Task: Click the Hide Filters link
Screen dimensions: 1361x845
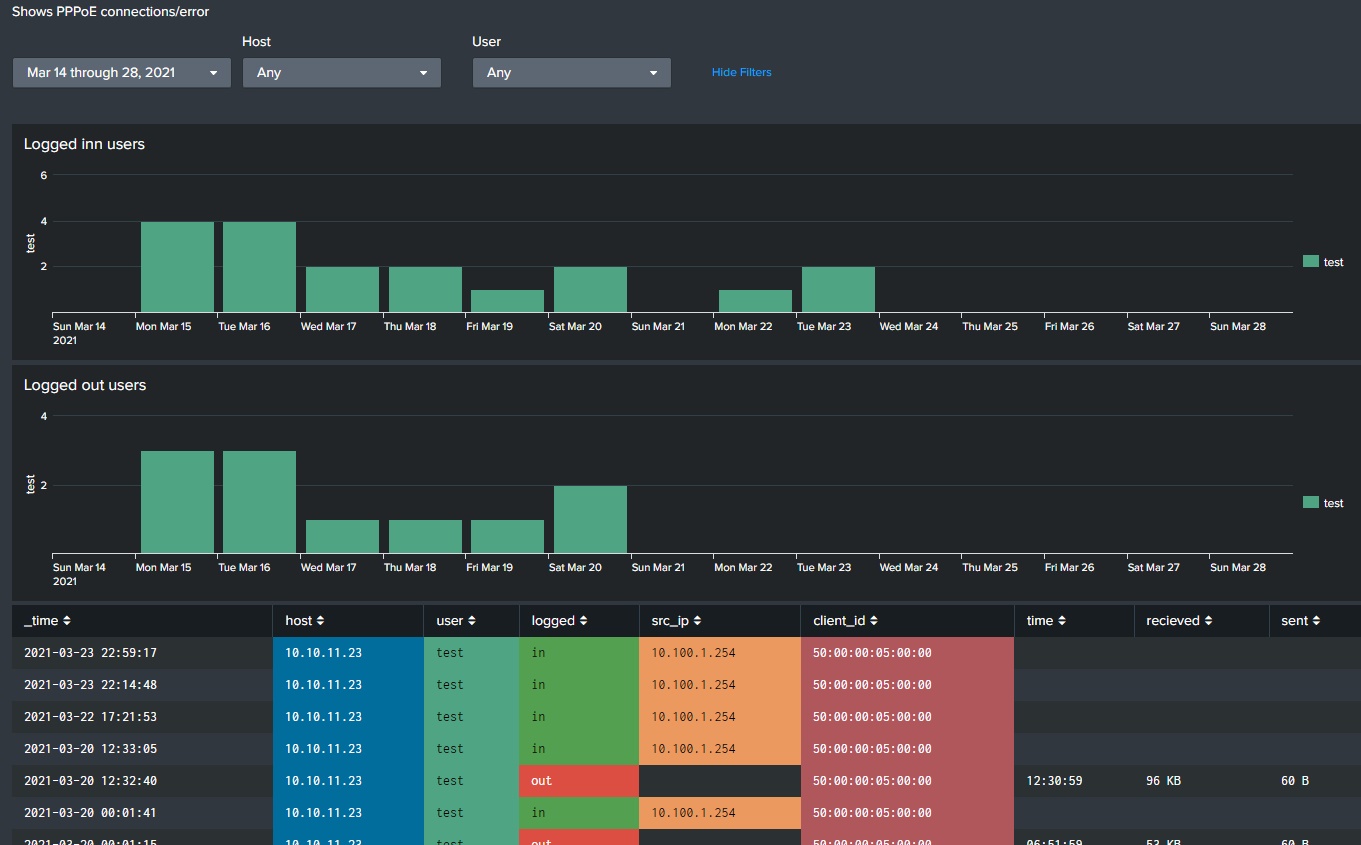Action: coord(741,72)
